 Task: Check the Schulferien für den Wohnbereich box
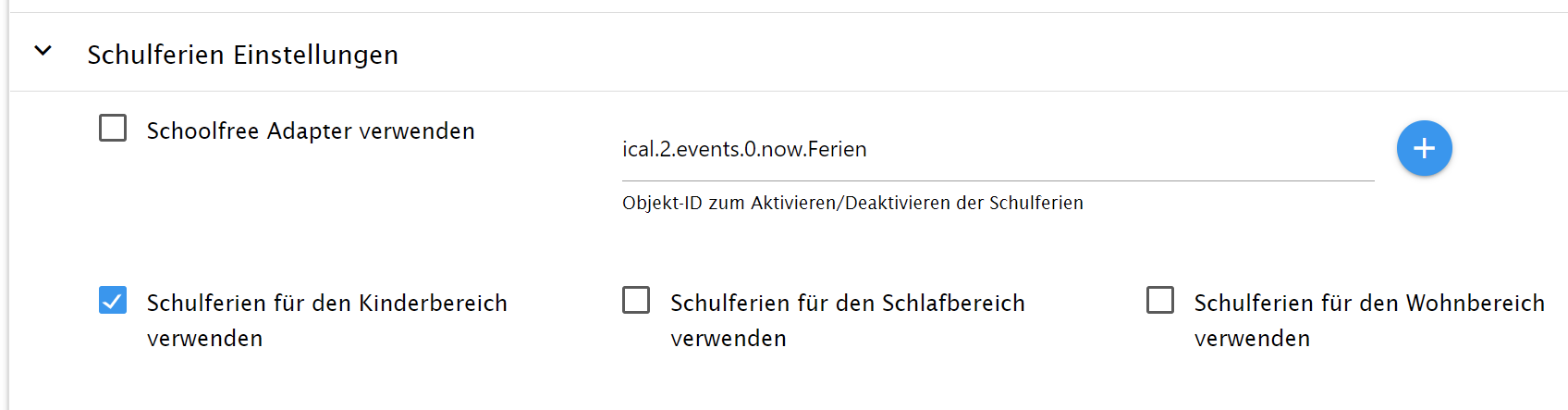click(x=1160, y=300)
